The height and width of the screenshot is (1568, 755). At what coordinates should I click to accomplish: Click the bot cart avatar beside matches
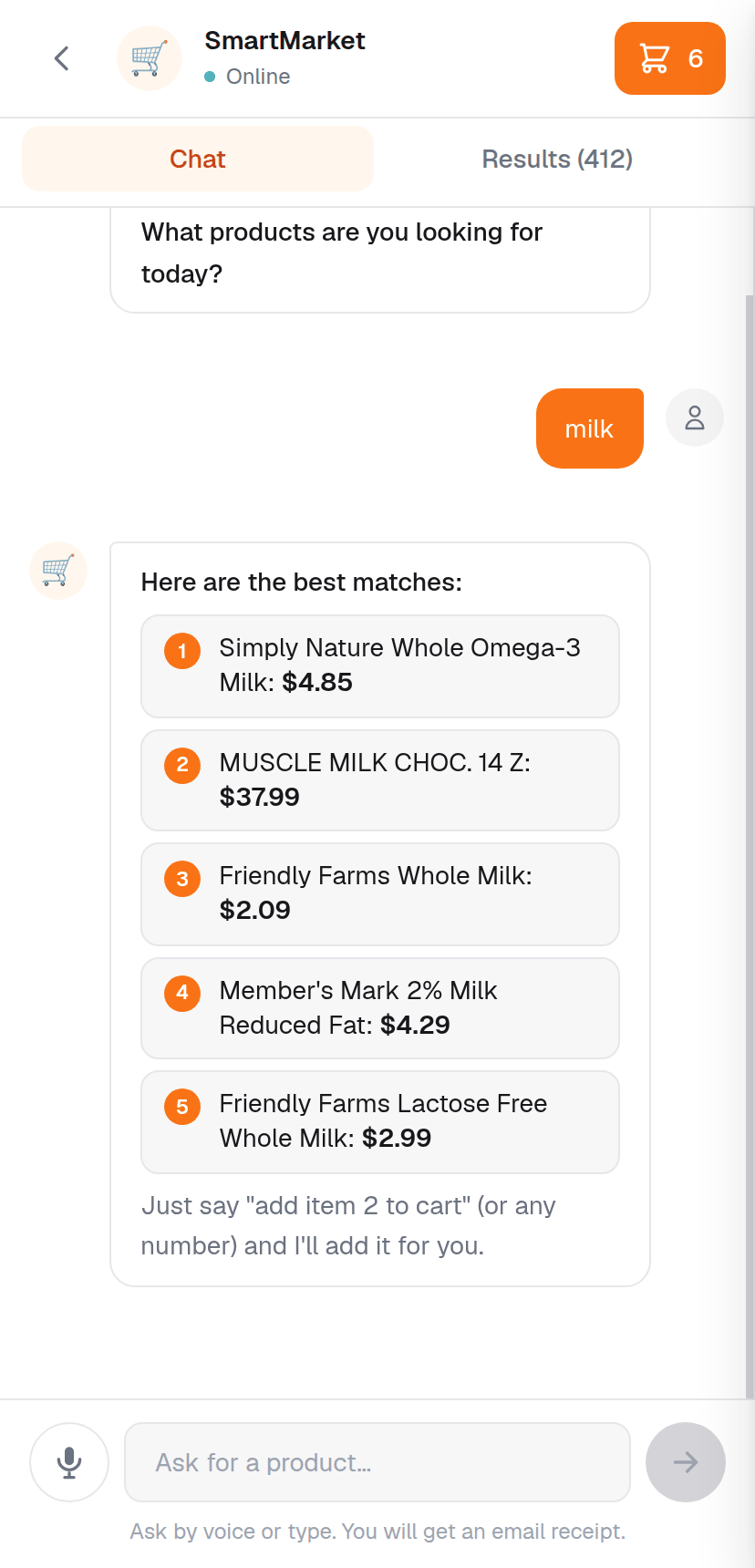(x=58, y=571)
